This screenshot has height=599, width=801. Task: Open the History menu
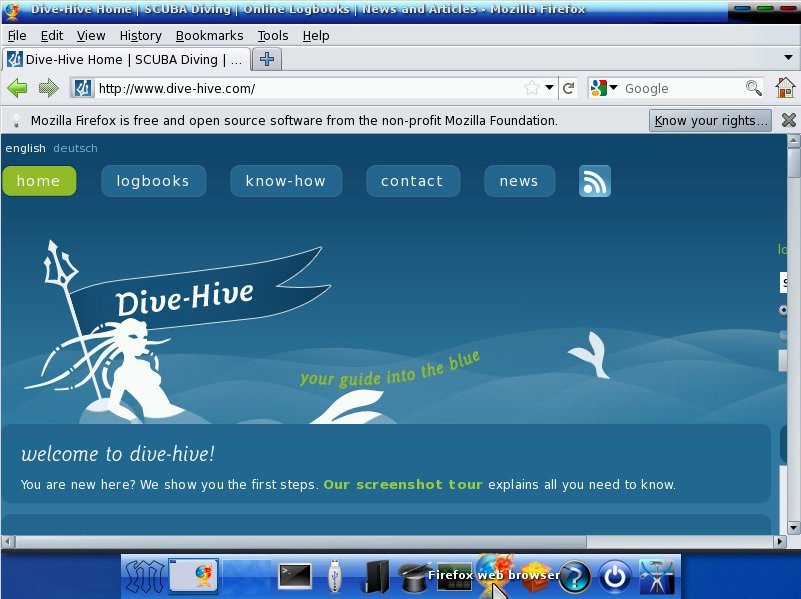point(140,36)
